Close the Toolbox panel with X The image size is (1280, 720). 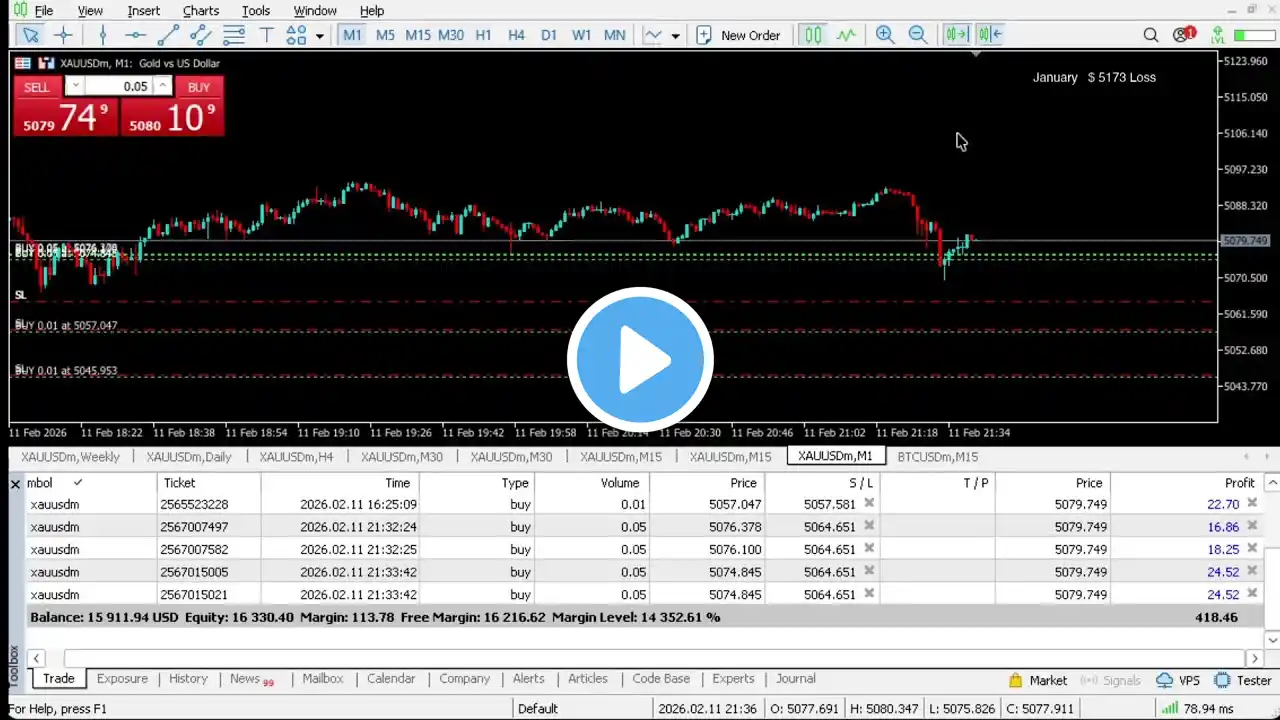coord(15,484)
